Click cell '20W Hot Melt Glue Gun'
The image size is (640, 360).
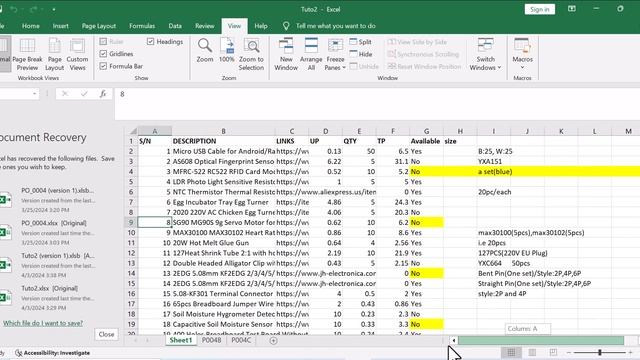[223, 243]
